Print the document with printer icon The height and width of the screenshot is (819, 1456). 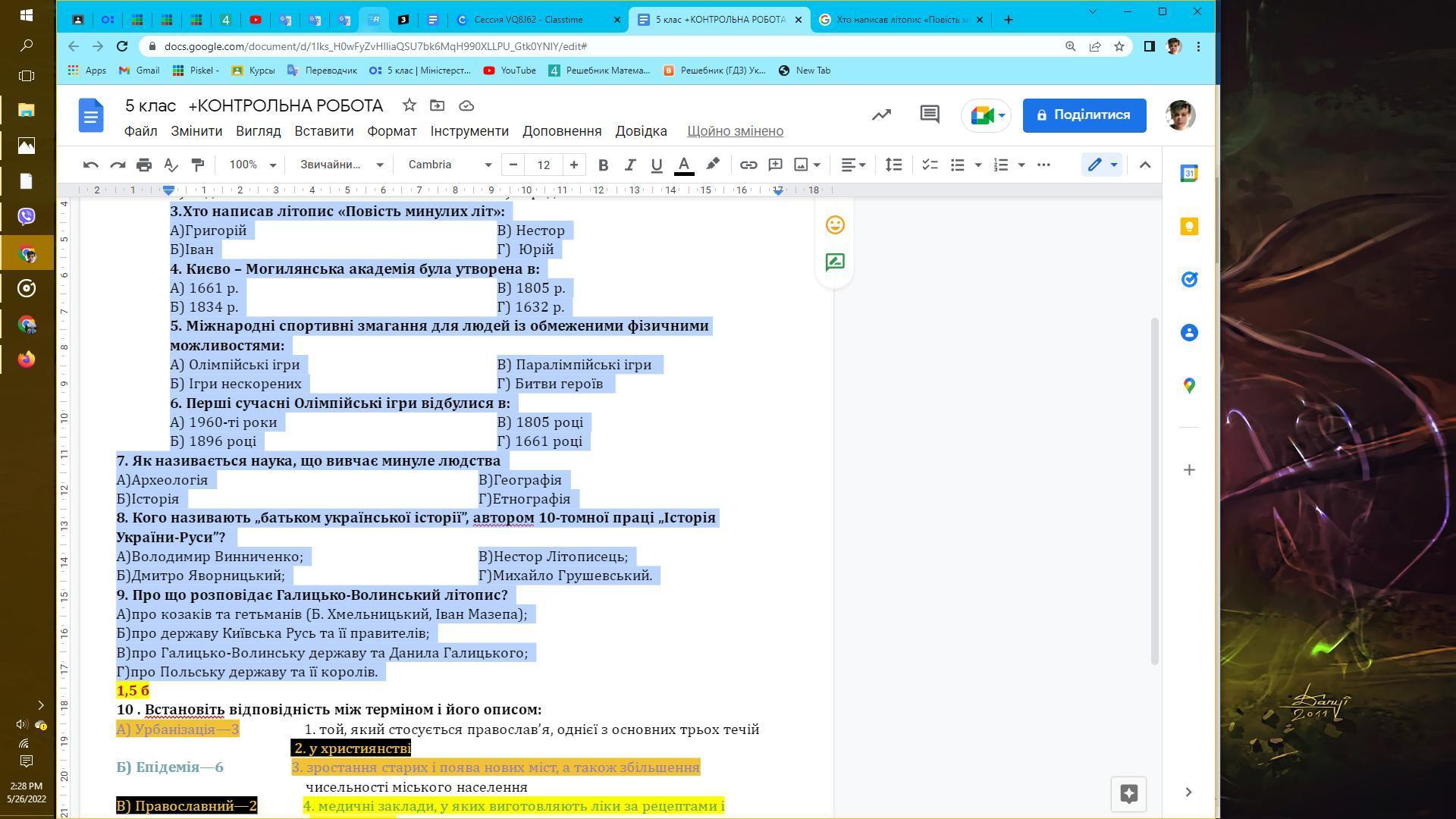pyautogui.click(x=144, y=165)
